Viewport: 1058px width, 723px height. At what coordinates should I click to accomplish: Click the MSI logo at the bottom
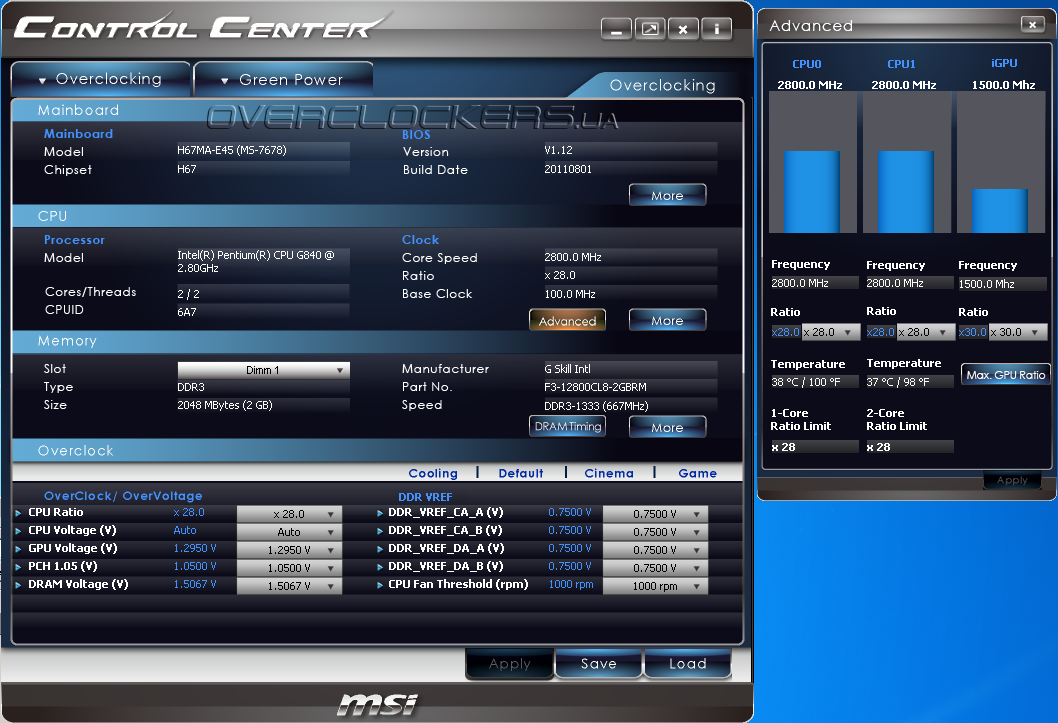click(x=378, y=704)
